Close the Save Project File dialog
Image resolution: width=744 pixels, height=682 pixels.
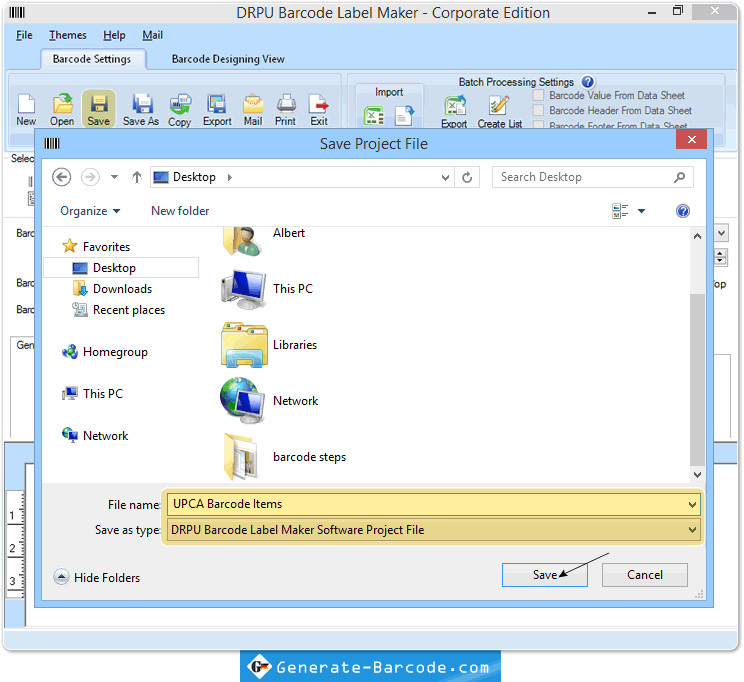click(692, 140)
